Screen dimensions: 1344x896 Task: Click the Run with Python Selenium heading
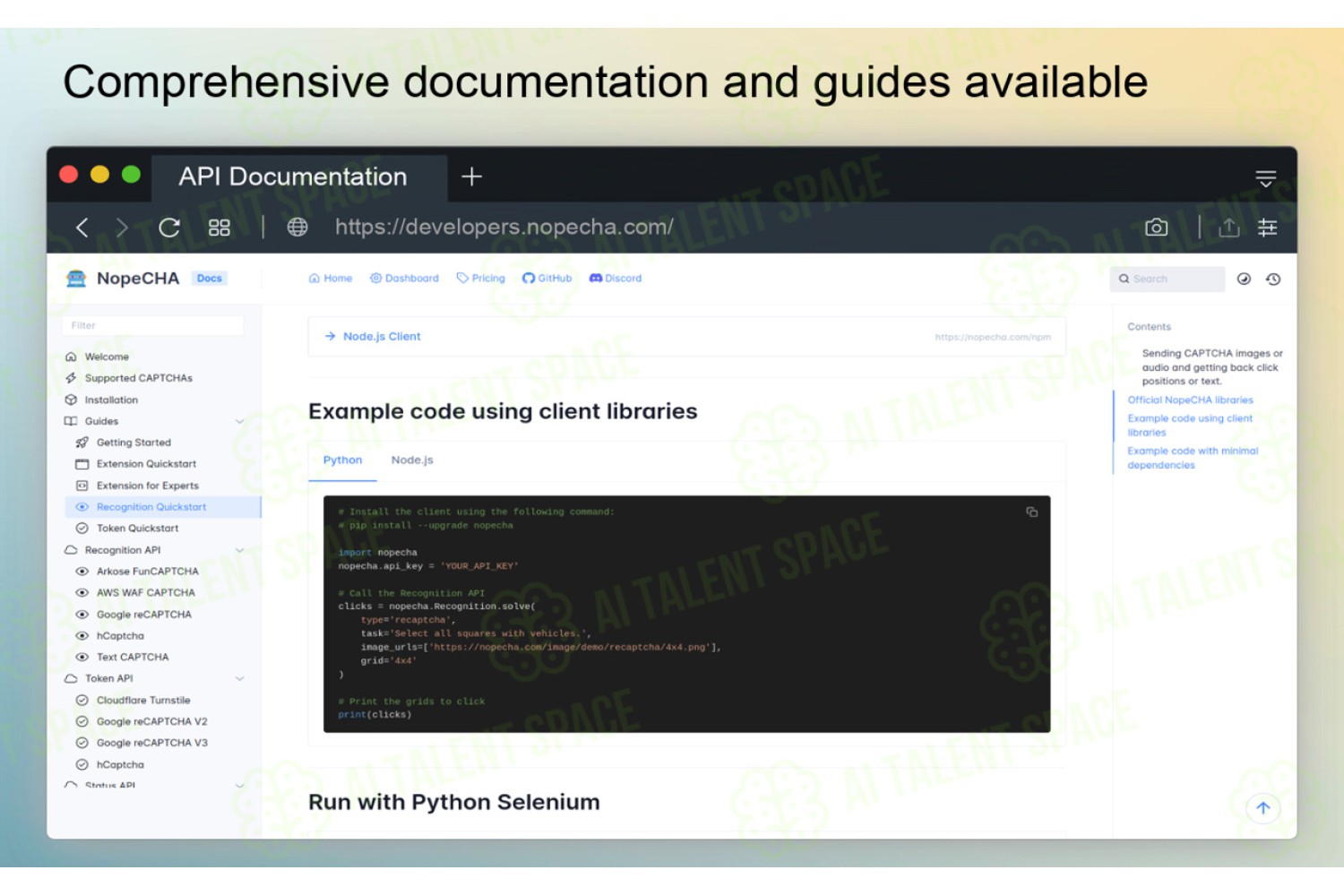tap(454, 802)
